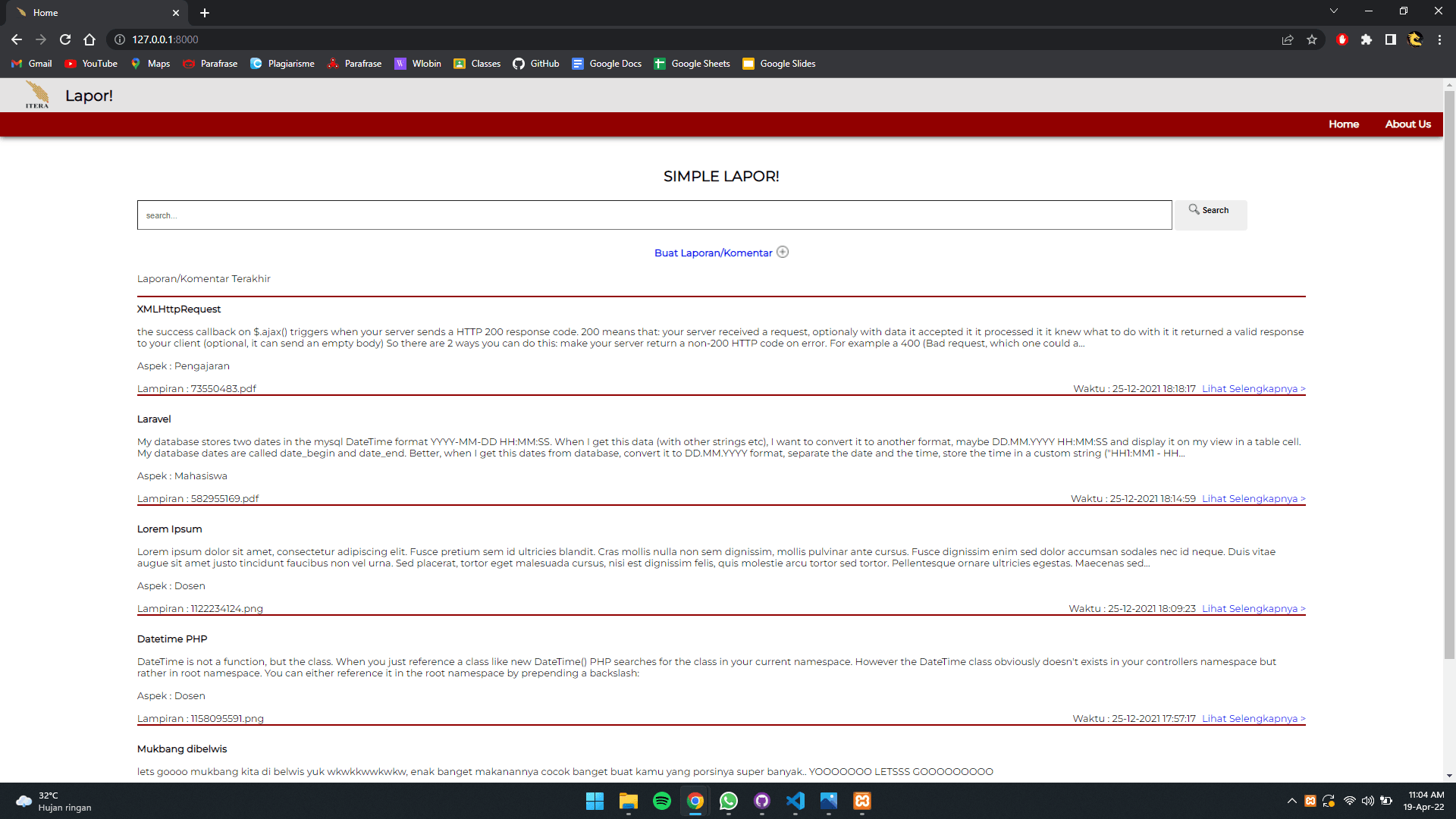Open GitHub bookmark in bookmarks bar
This screenshot has width=1456, height=819.
point(536,64)
